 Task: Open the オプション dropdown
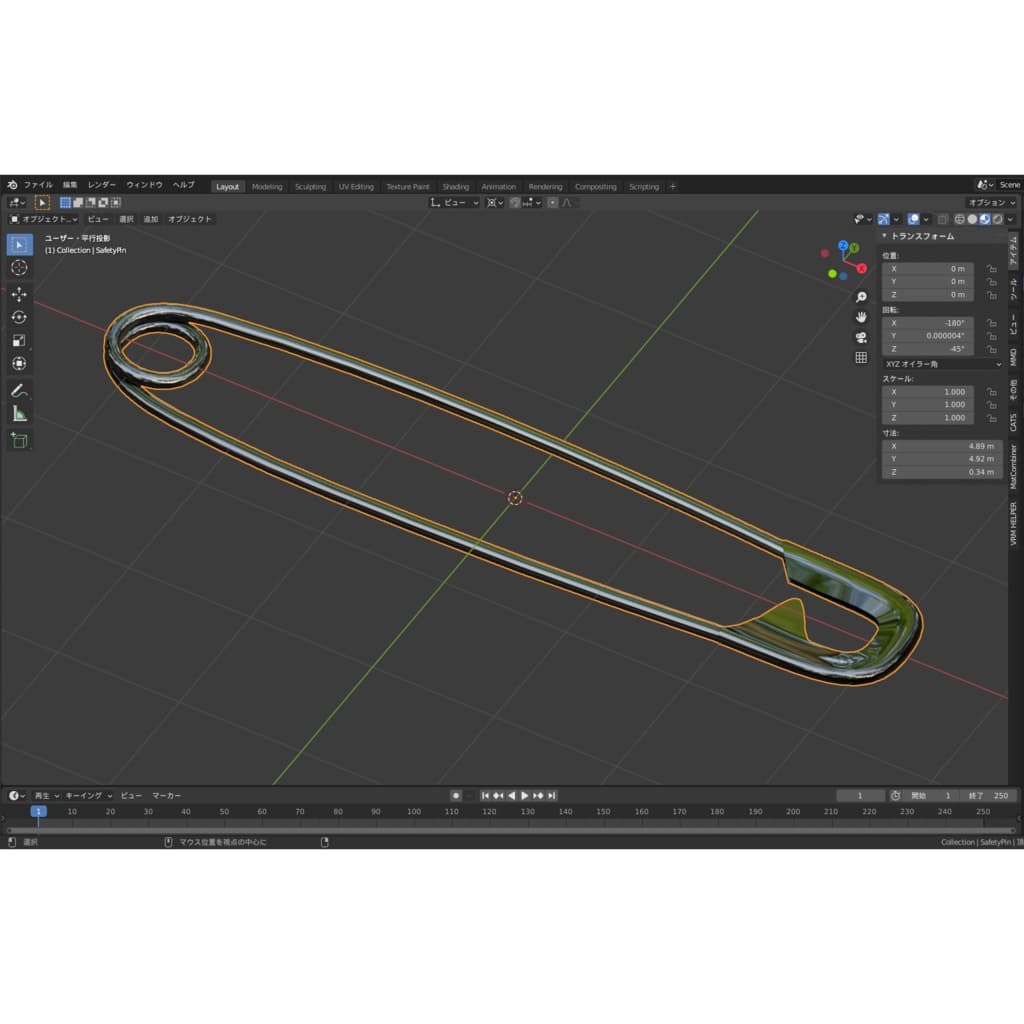(x=991, y=202)
